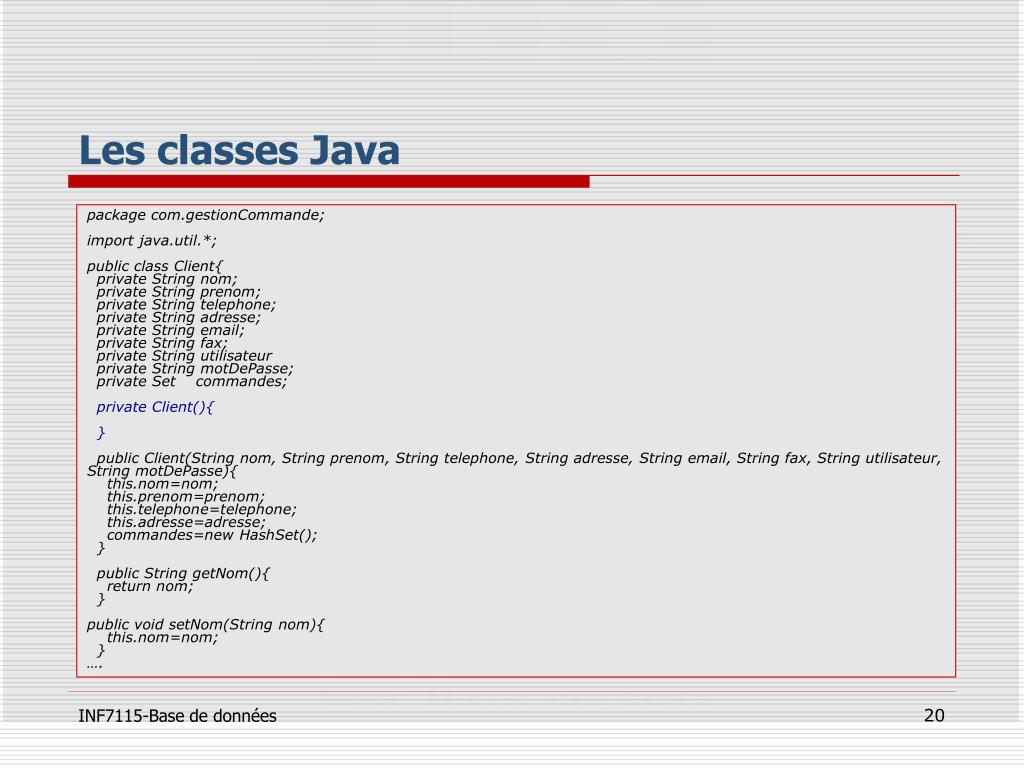Select the line 'private String fax;'
This screenshot has width=1024, height=768.
point(162,343)
